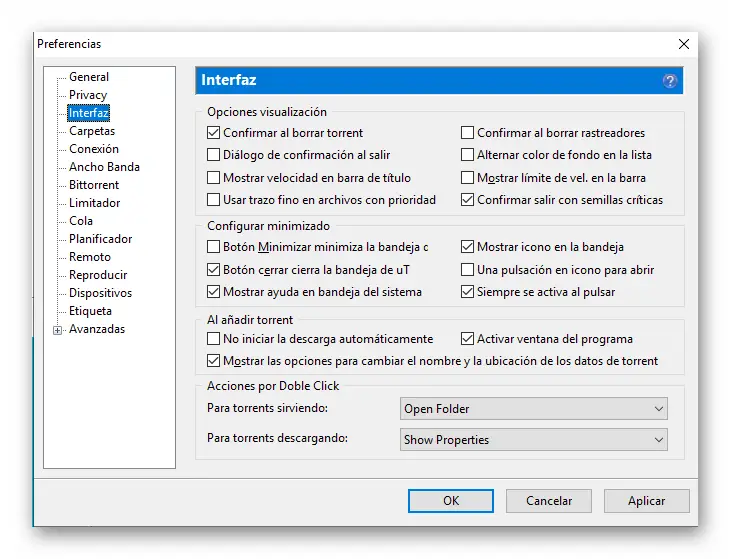Select General in the preferences tree
This screenshot has height=559, width=730.
point(89,77)
